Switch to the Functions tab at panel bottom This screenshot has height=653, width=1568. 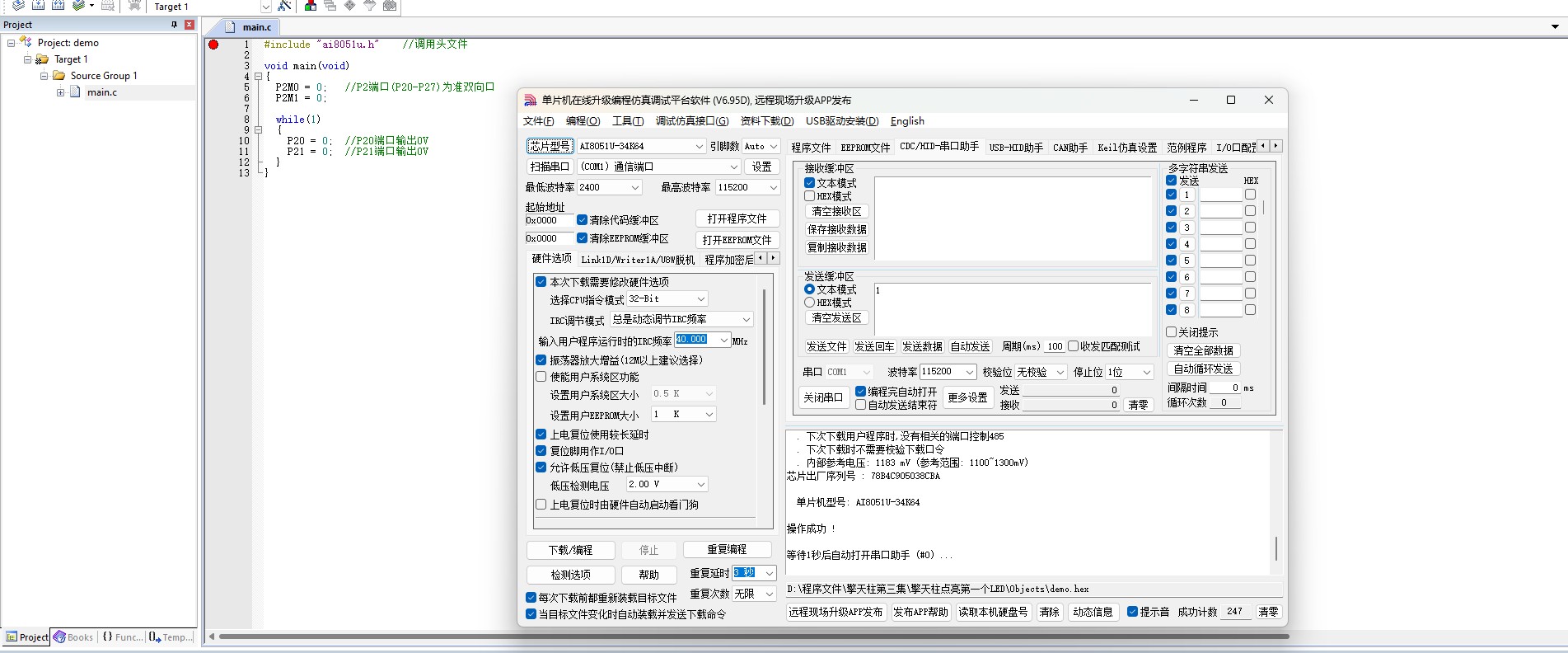click(122, 637)
